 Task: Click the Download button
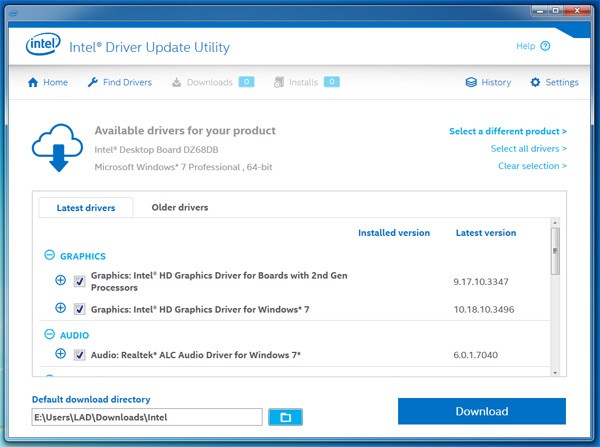tap(482, 411)
